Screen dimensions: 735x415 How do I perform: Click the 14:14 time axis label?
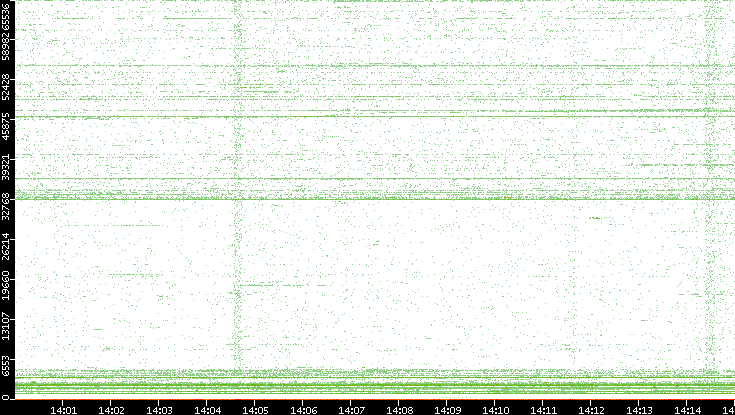(688, 408)
